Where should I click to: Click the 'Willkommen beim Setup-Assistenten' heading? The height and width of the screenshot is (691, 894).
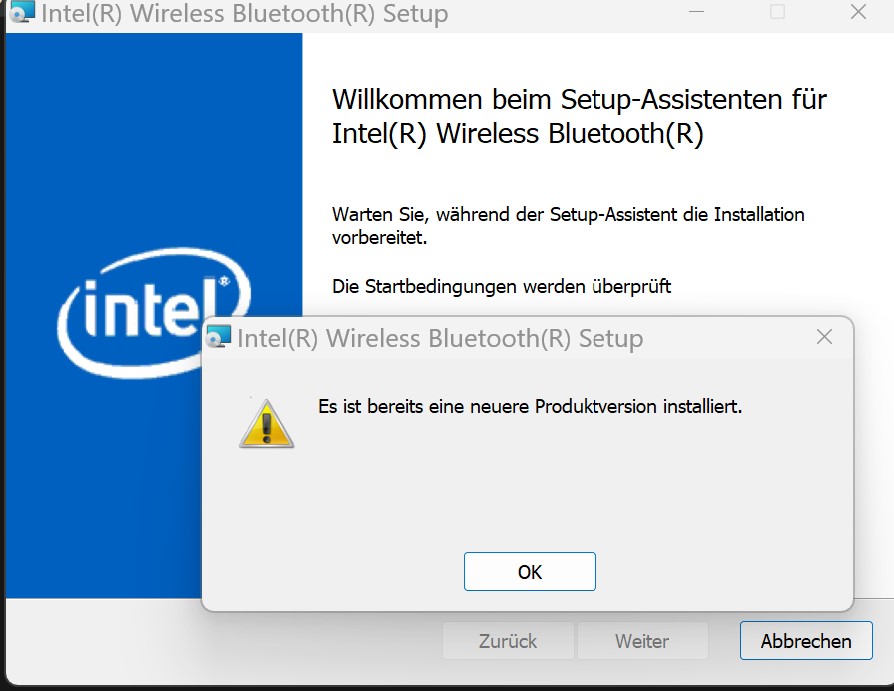click(579, 116)
